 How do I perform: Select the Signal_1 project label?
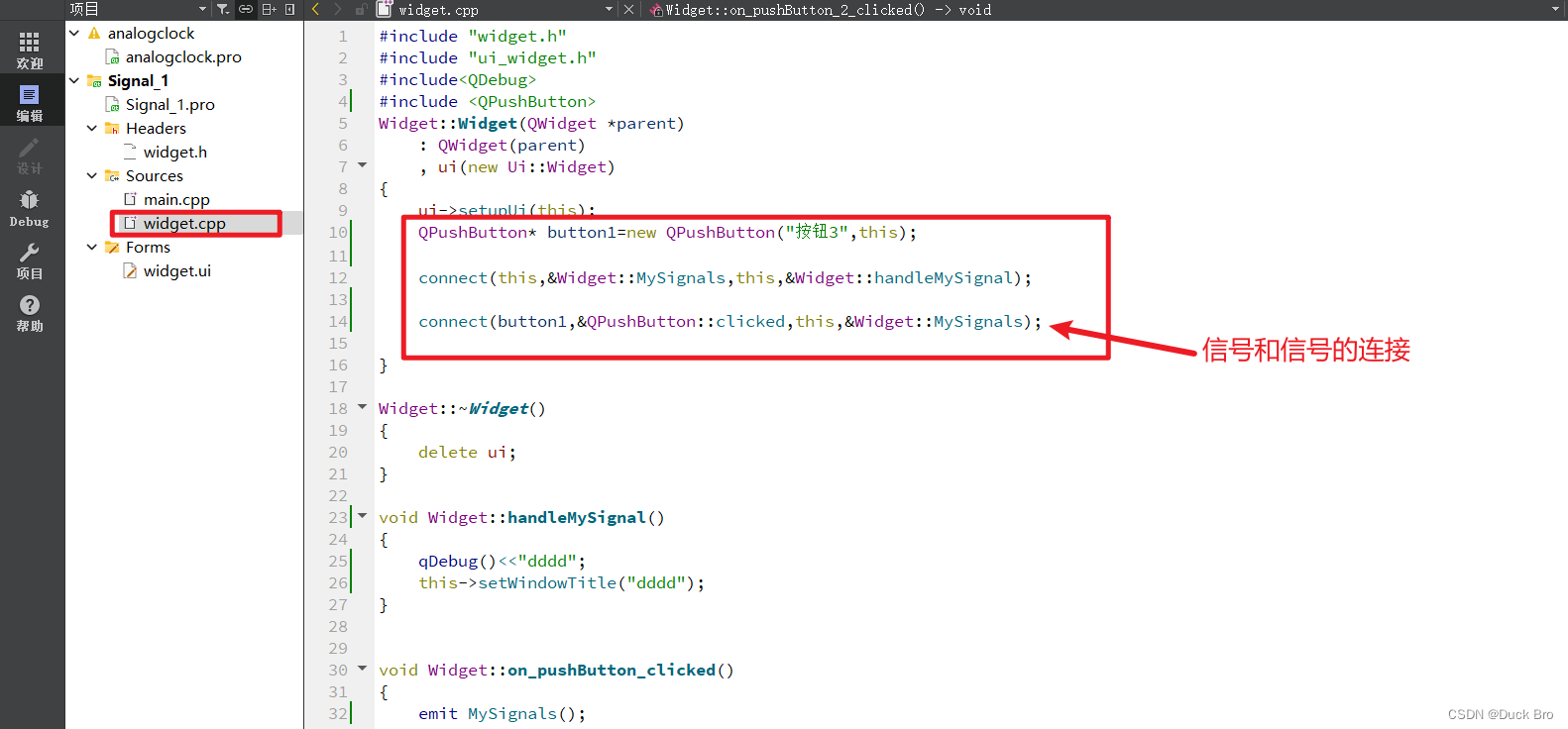coord(138,80)
